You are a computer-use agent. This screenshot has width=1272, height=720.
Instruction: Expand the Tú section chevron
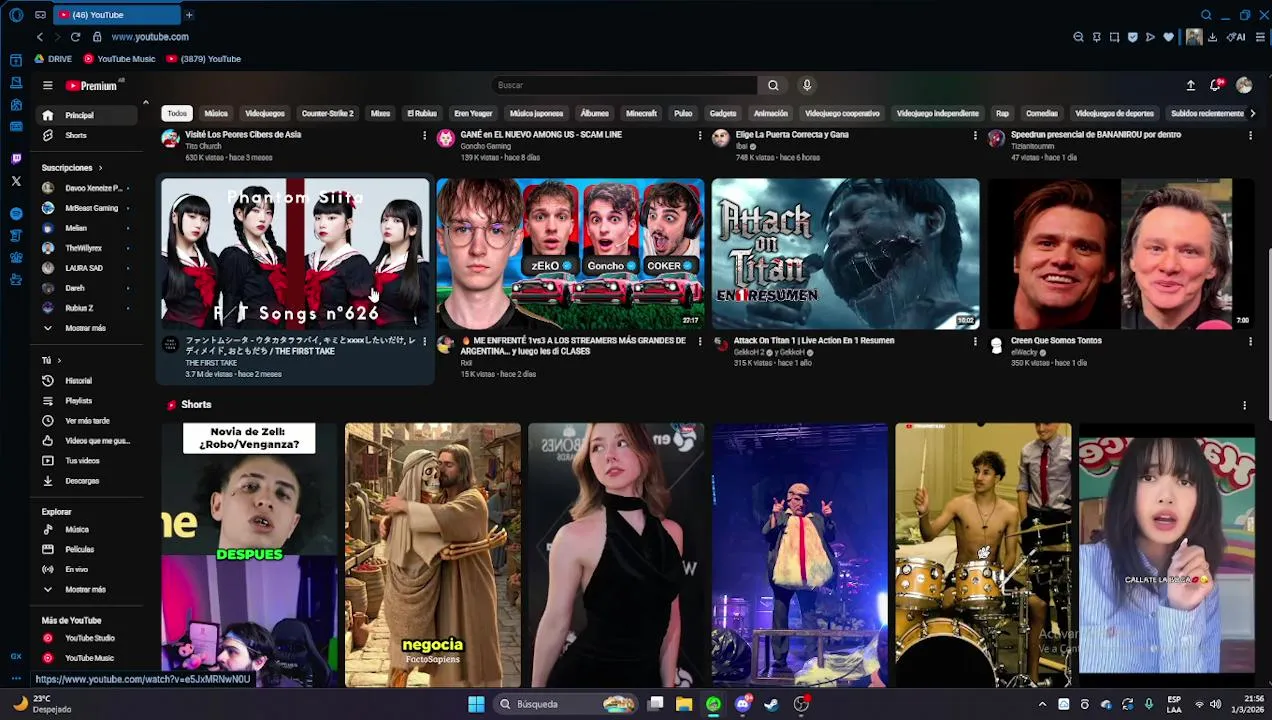tap(59, 360)
